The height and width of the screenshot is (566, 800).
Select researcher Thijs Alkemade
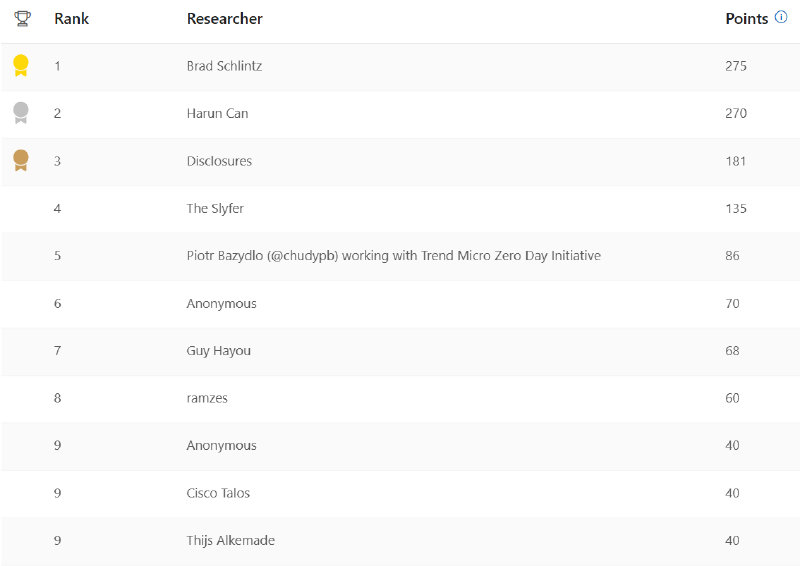(230, 541)
